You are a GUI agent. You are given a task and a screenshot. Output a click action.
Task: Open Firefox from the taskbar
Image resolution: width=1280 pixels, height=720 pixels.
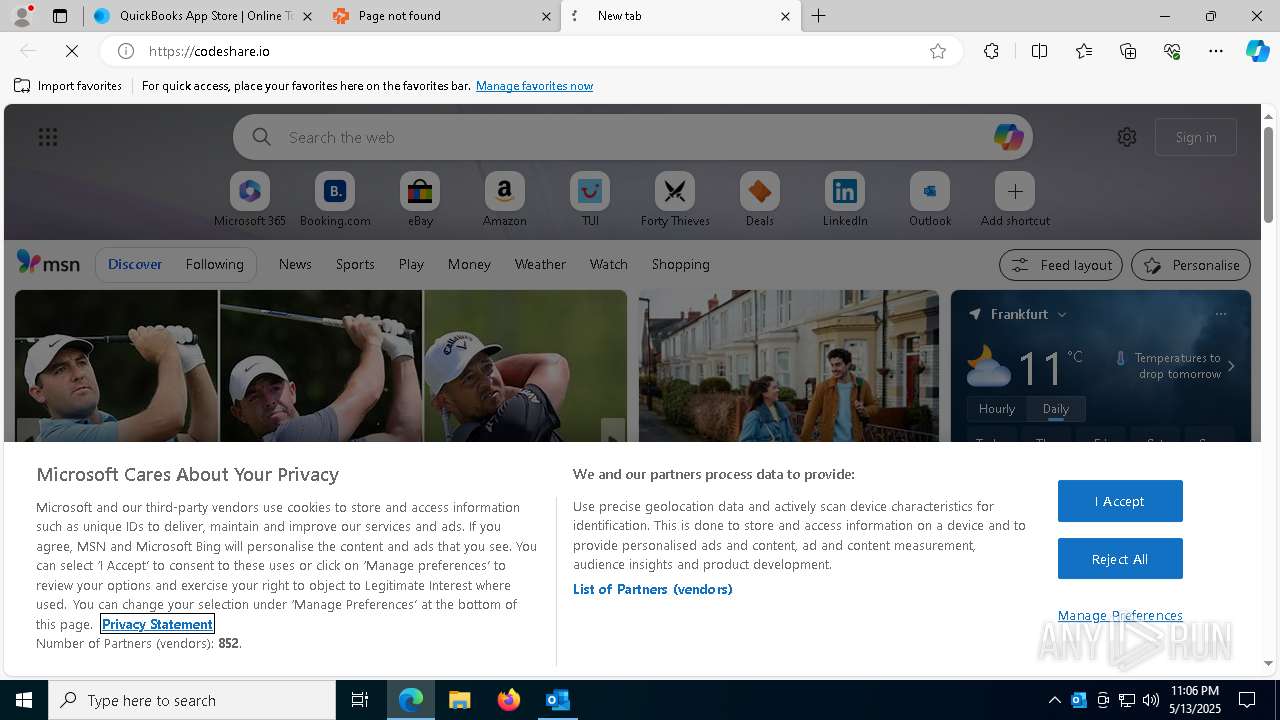[x=509, y=700]
